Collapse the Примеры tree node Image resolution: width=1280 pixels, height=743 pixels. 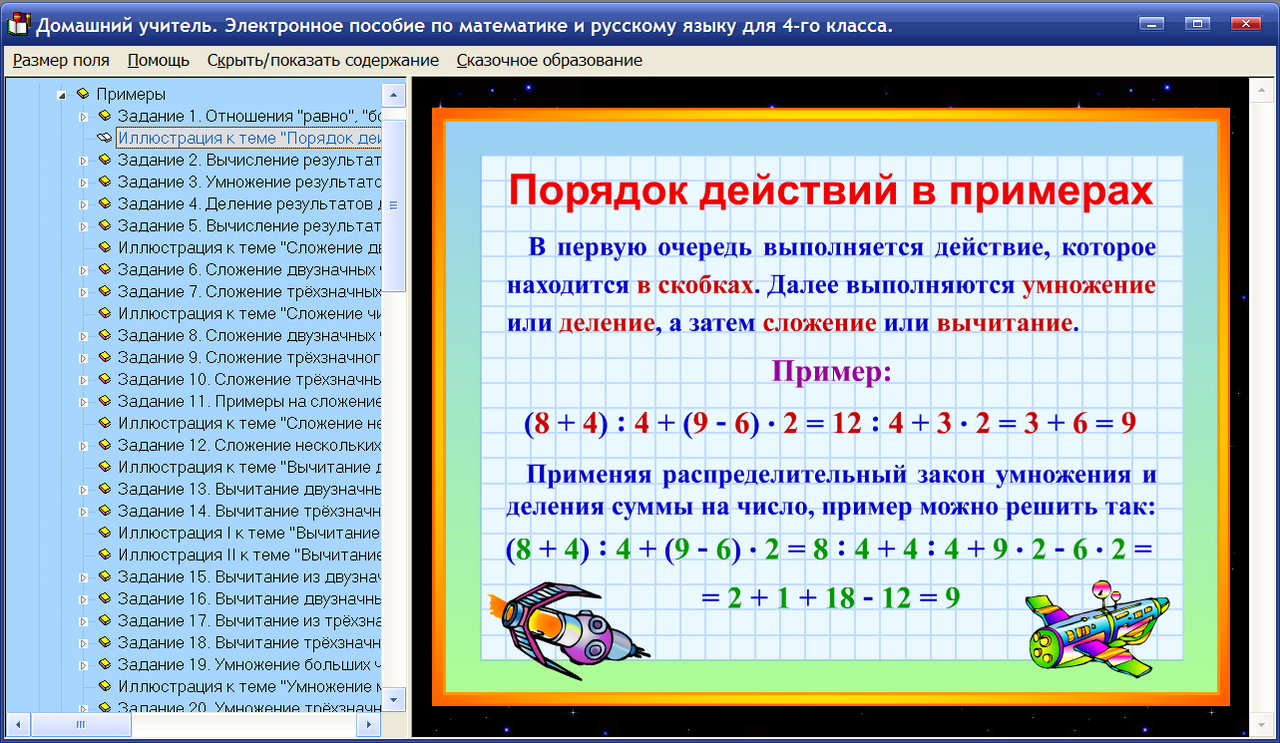[63, 95]
